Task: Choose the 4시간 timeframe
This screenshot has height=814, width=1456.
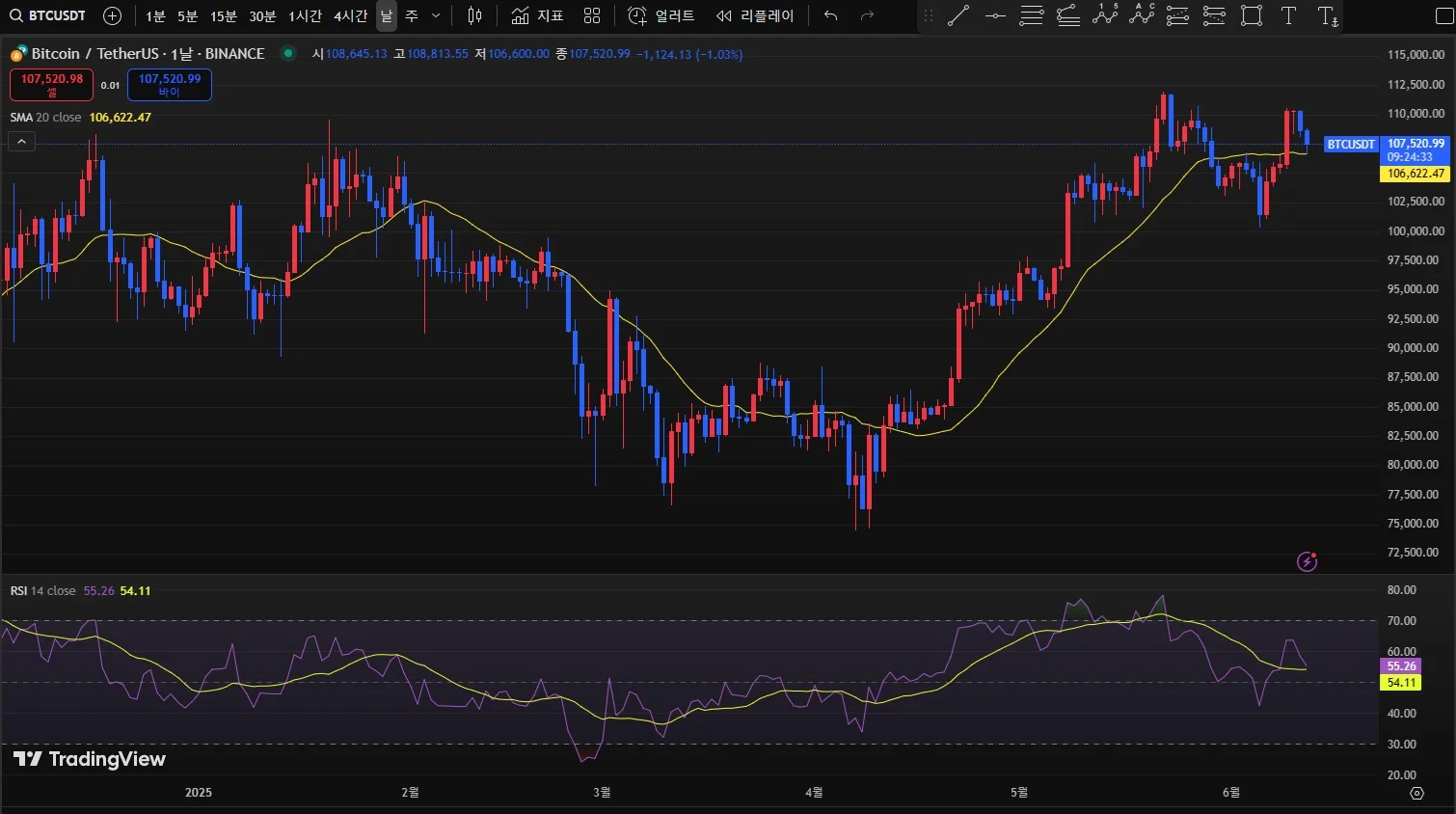Action: [350, 15]
